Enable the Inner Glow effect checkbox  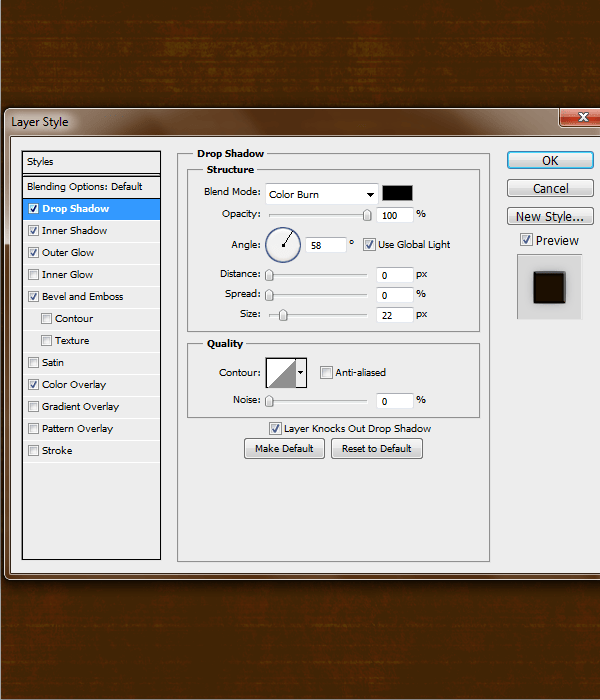coord(33,274)
